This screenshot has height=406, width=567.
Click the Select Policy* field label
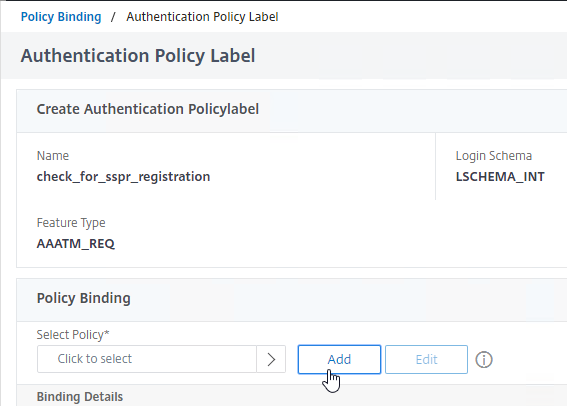pos(73,335)
